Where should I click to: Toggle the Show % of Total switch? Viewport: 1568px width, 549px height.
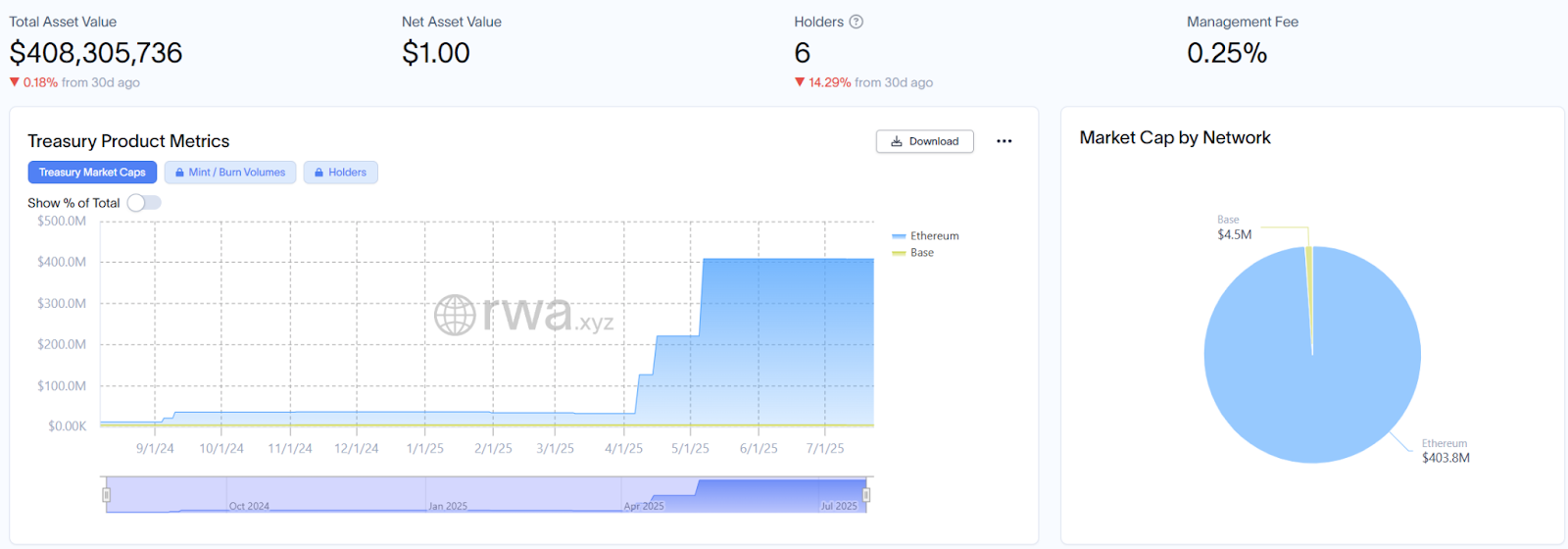[x=143, y=203]
